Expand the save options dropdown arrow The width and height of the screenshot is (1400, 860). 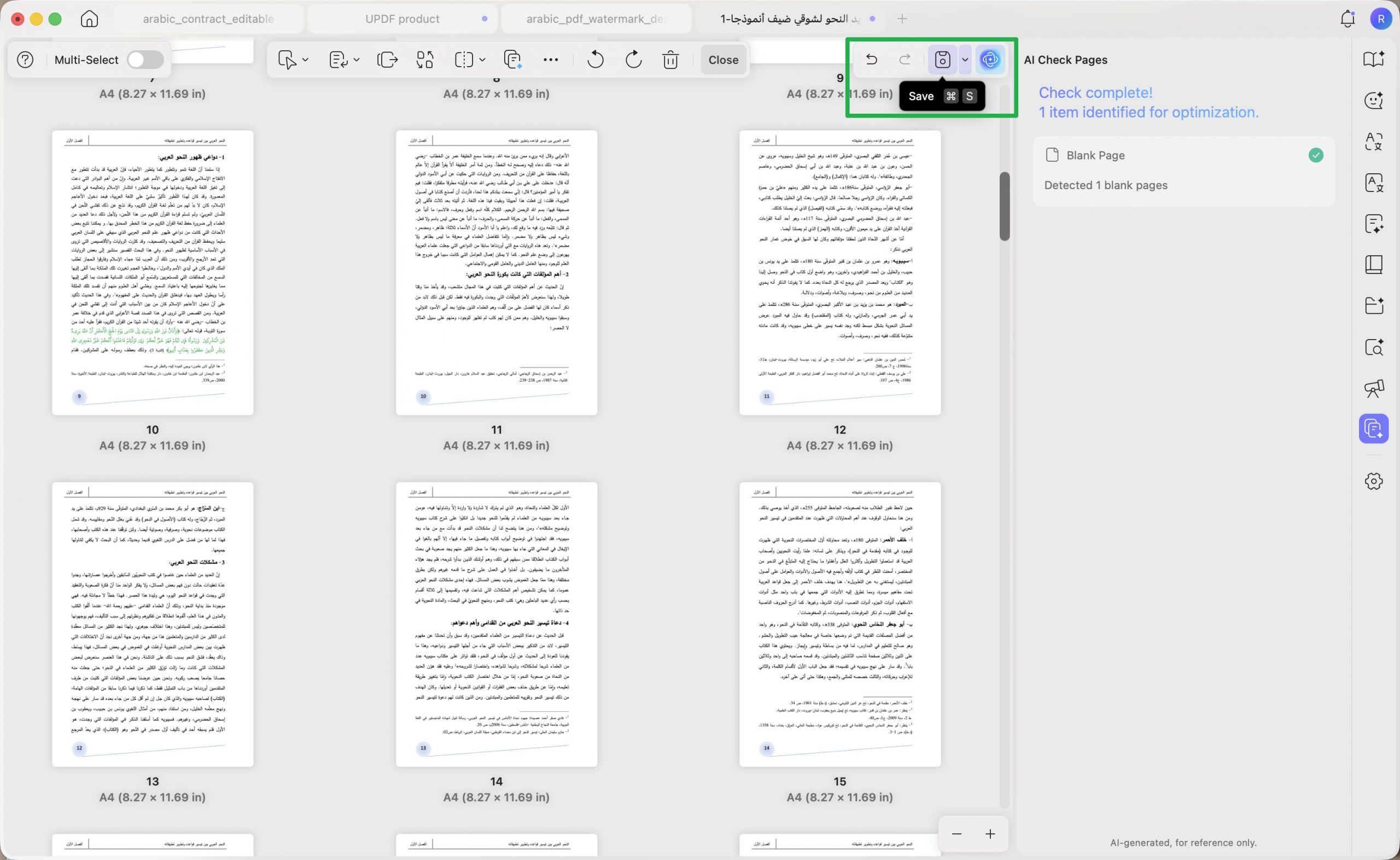(965, 60)
